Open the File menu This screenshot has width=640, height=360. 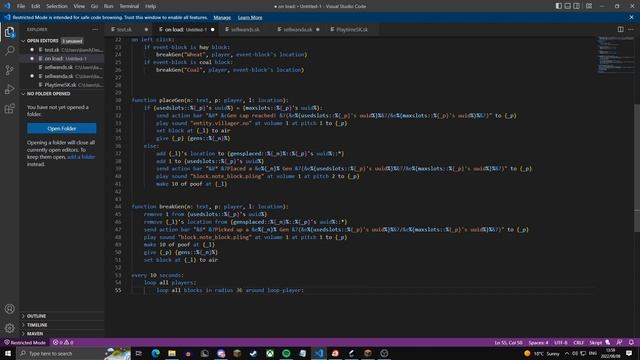tap(21, 6)
